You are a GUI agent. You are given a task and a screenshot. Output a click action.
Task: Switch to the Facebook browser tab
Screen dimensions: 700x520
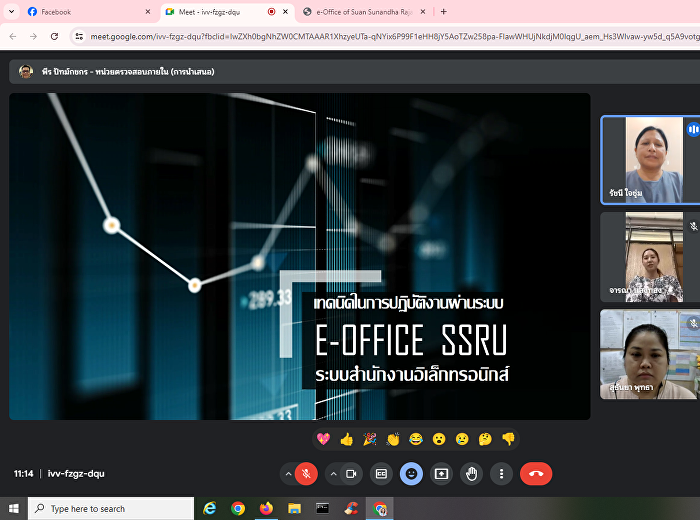point(80,12)
